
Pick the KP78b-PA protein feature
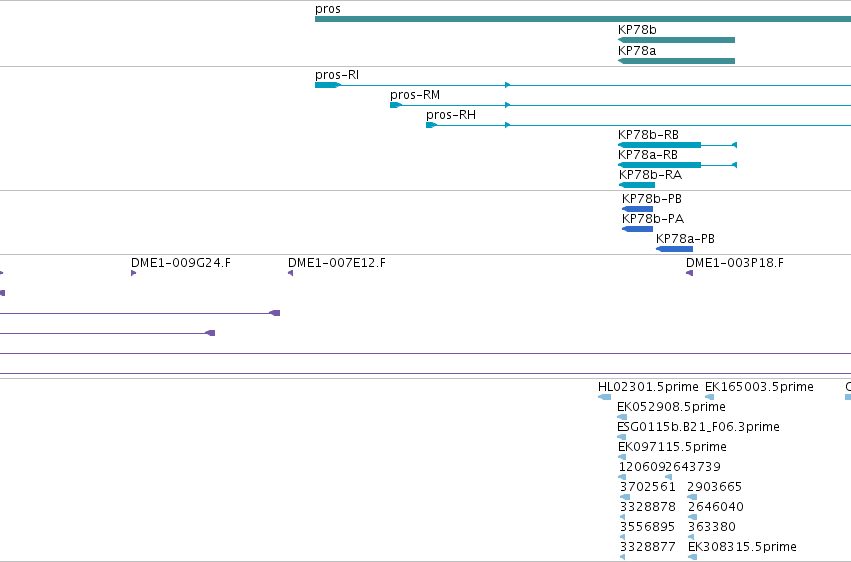click(637, 229)
